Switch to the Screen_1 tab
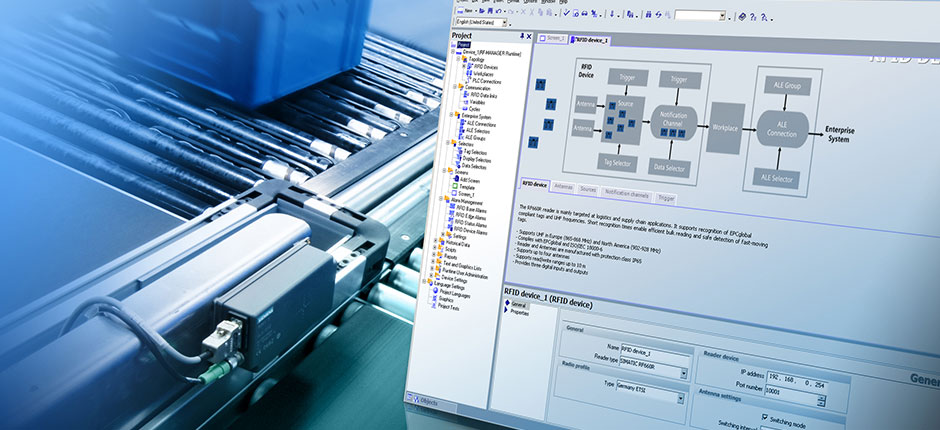The height and width of the screenshot is (430, 940). (x=552, y=38)
